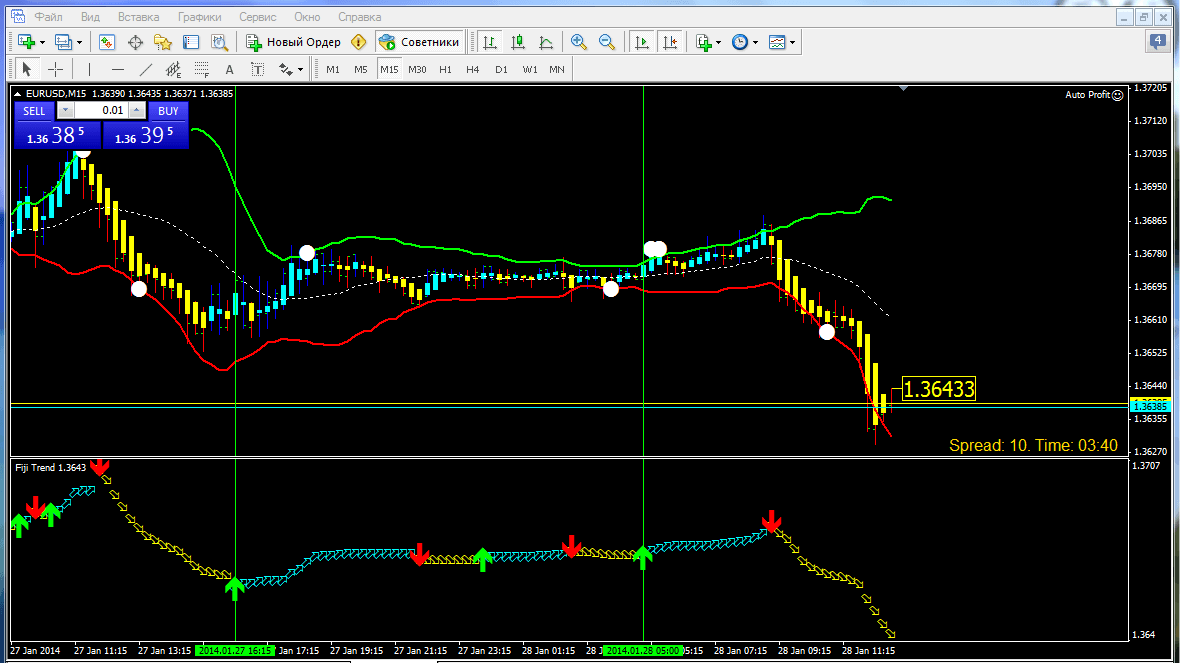Zoom in on the chart
The image size is (1180, 663).
click(x=578, y=42)
